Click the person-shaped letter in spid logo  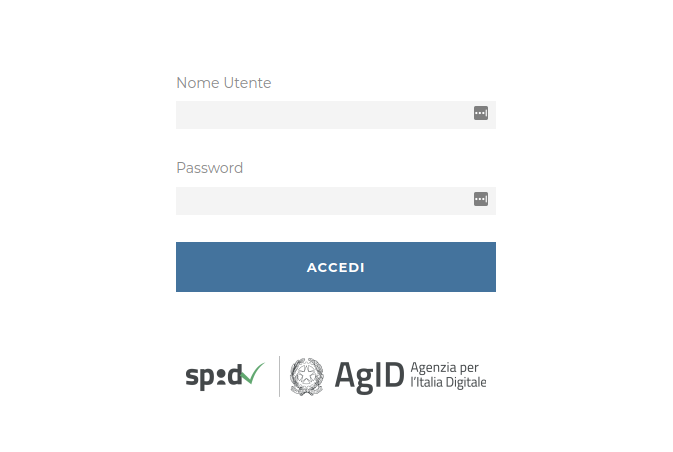pos(221,376)
